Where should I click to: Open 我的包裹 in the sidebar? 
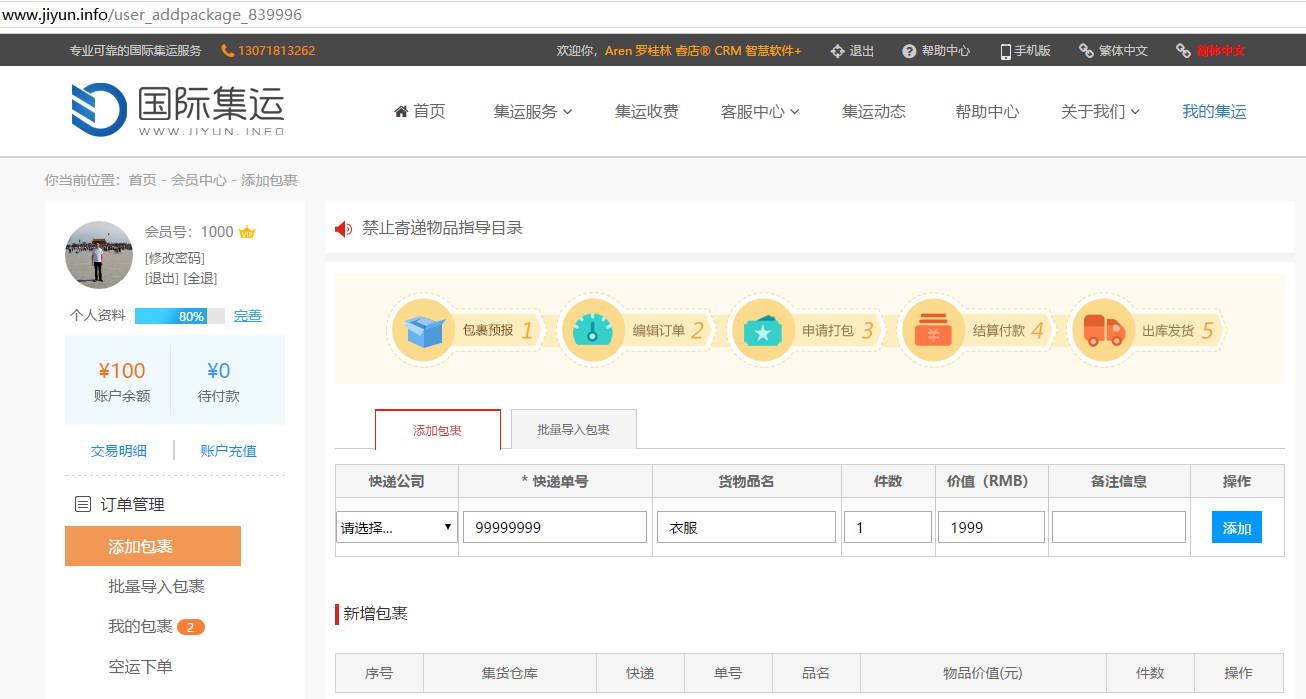[141, 627]
